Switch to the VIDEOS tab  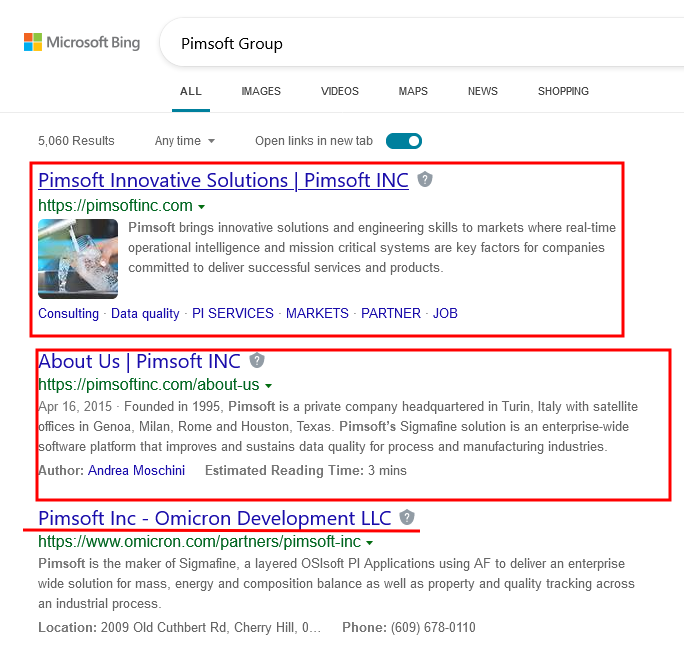340,91
